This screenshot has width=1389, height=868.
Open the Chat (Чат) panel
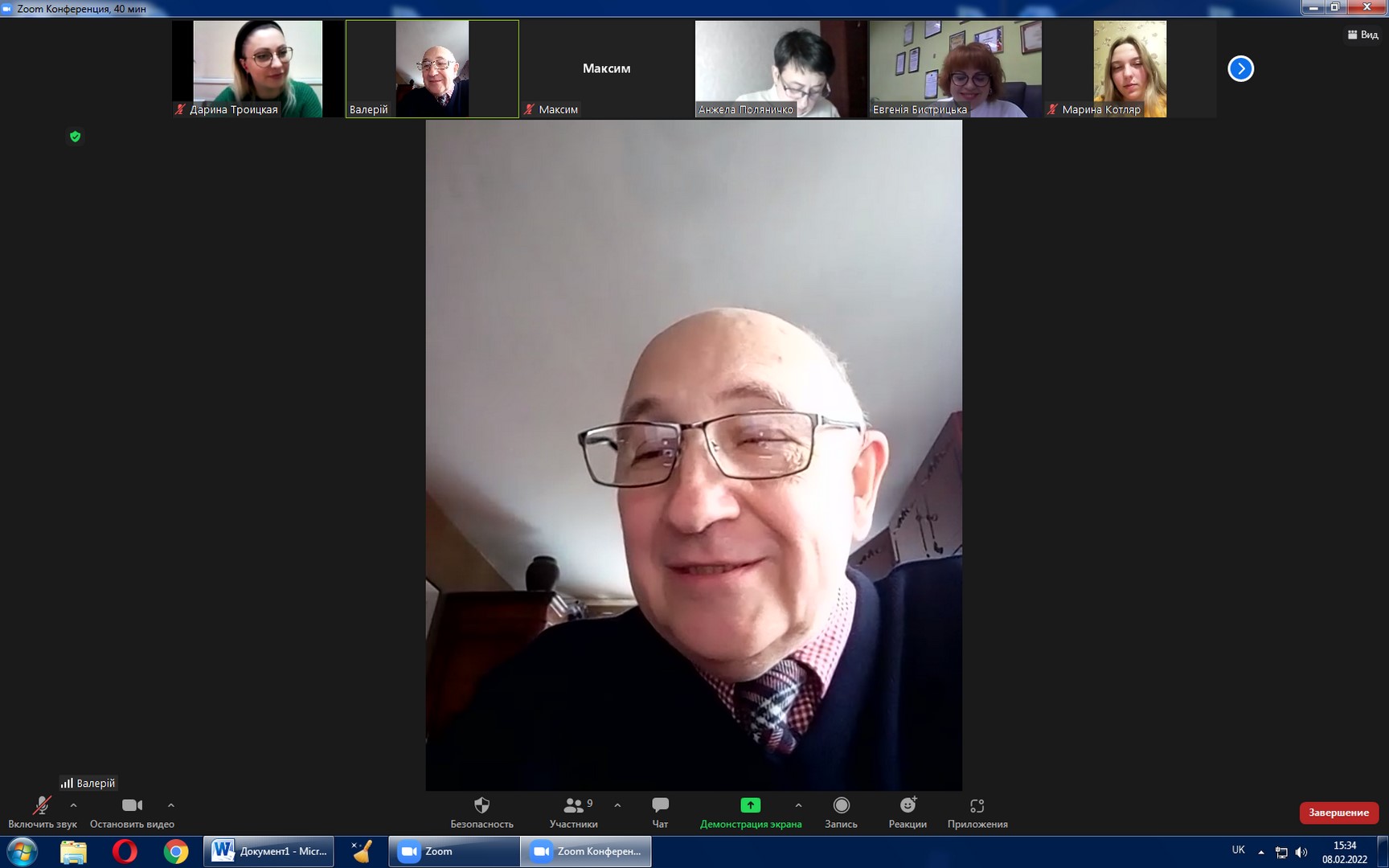pyautogui.click(x=660, y=812)
